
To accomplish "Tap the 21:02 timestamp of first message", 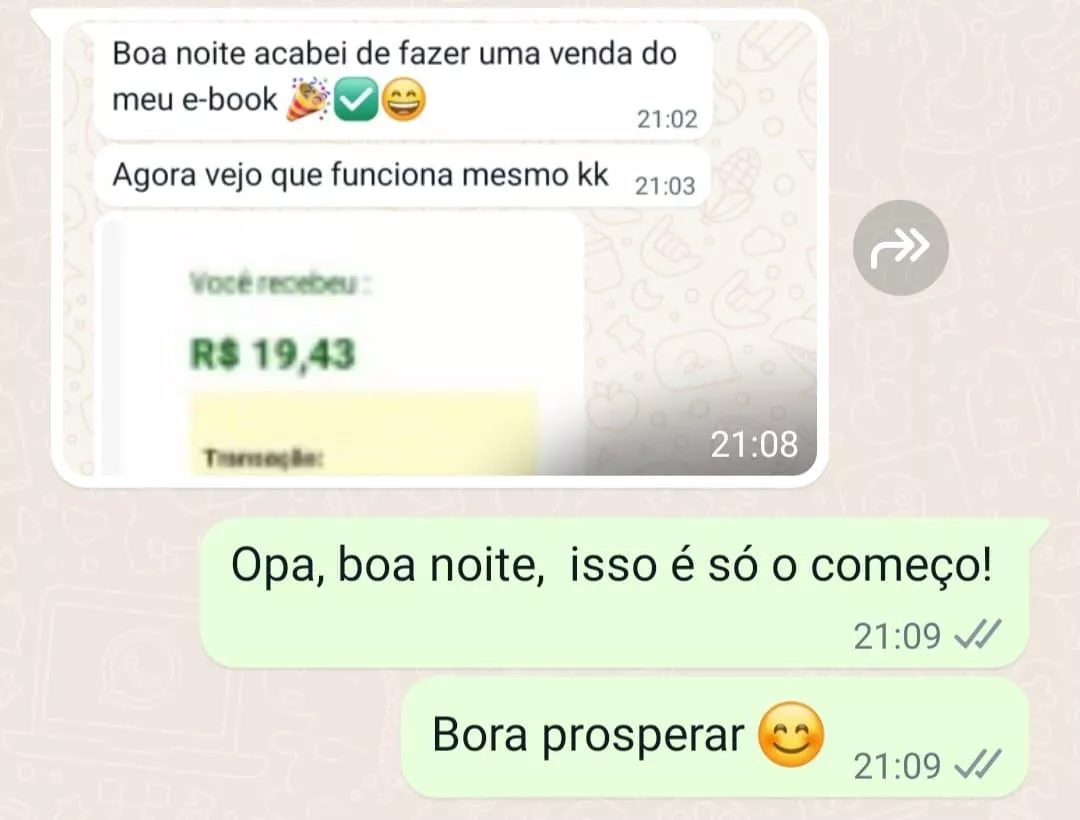I will point(667,119).
